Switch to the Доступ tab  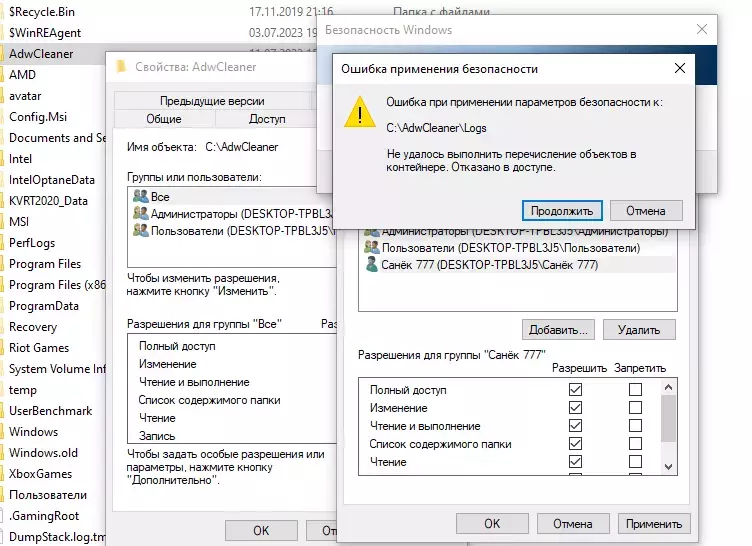(x=267, y=119)
